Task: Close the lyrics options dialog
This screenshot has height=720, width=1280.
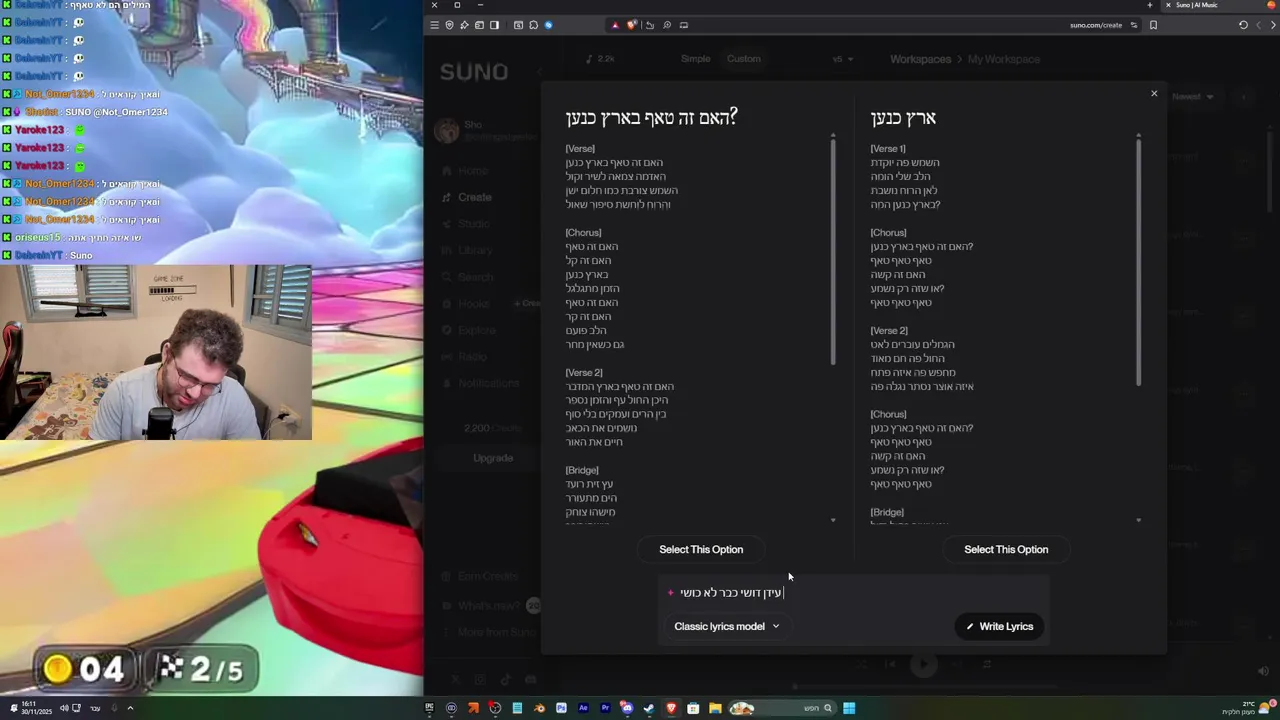Action: (x=1154, y=93)
